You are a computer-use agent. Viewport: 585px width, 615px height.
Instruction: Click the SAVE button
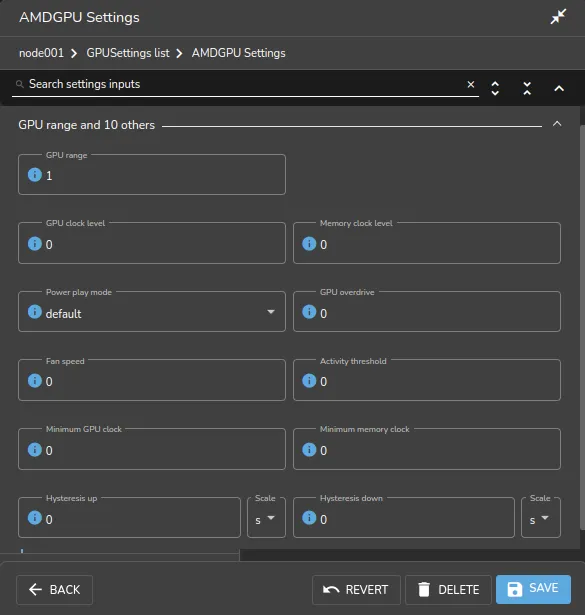[533, 589]
